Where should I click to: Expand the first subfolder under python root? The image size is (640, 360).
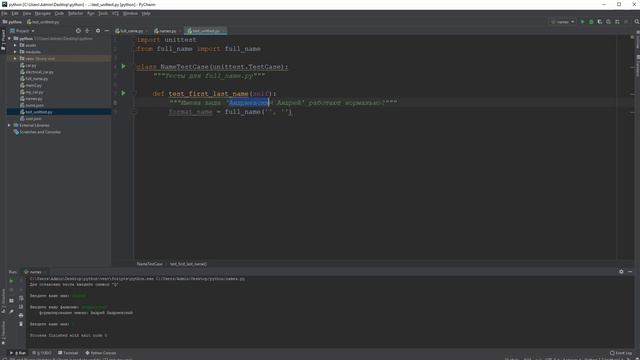click(15, 45)
